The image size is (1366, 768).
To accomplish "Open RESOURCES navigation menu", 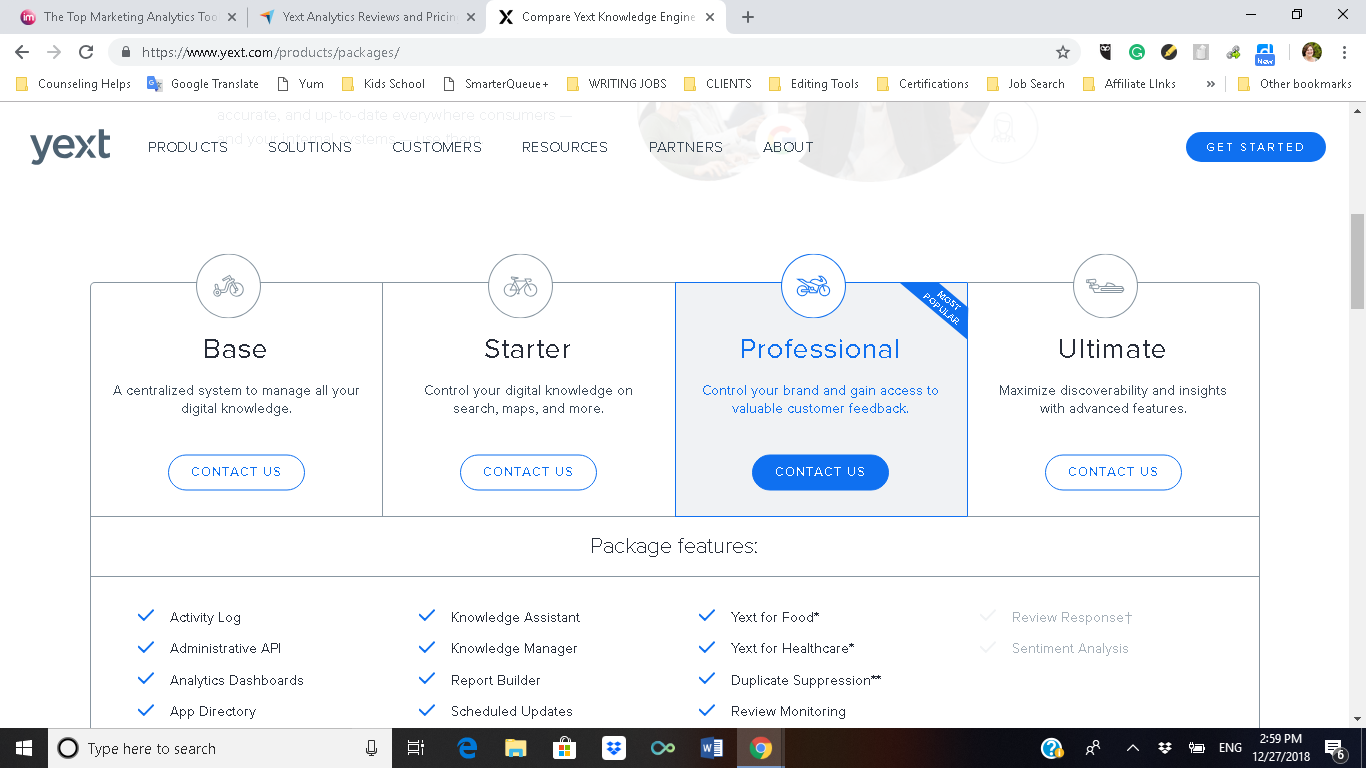I will coord(565,147).
